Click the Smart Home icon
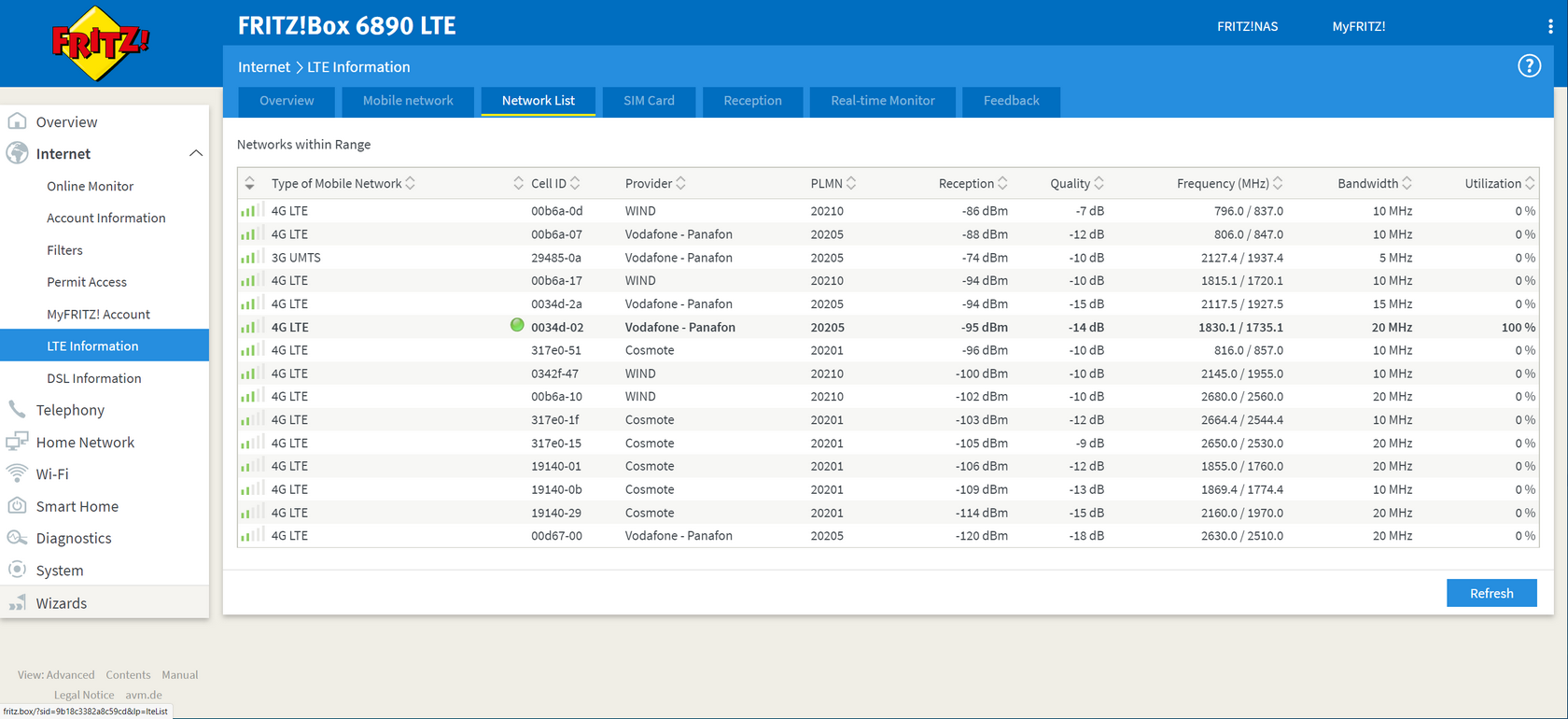 click(x=17, y=505)
